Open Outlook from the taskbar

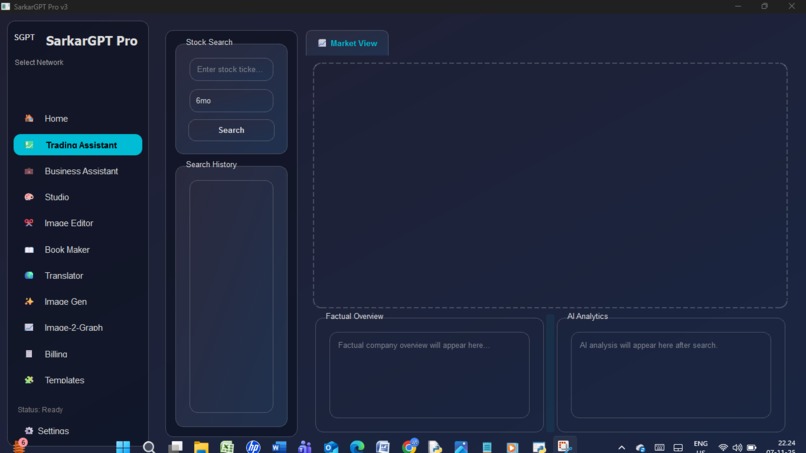point(331,447)
